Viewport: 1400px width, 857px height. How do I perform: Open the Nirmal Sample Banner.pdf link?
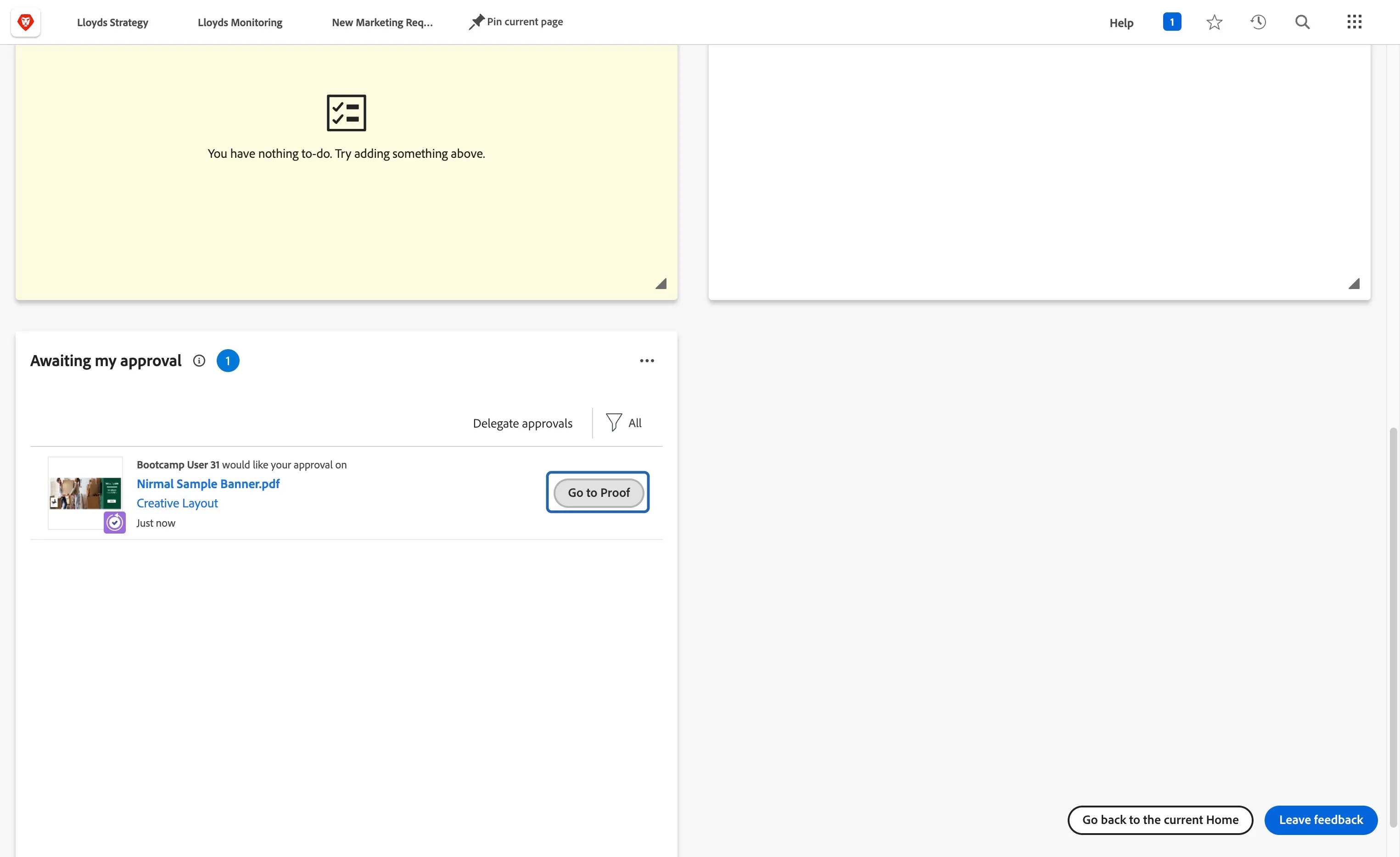tap(208, 484)
